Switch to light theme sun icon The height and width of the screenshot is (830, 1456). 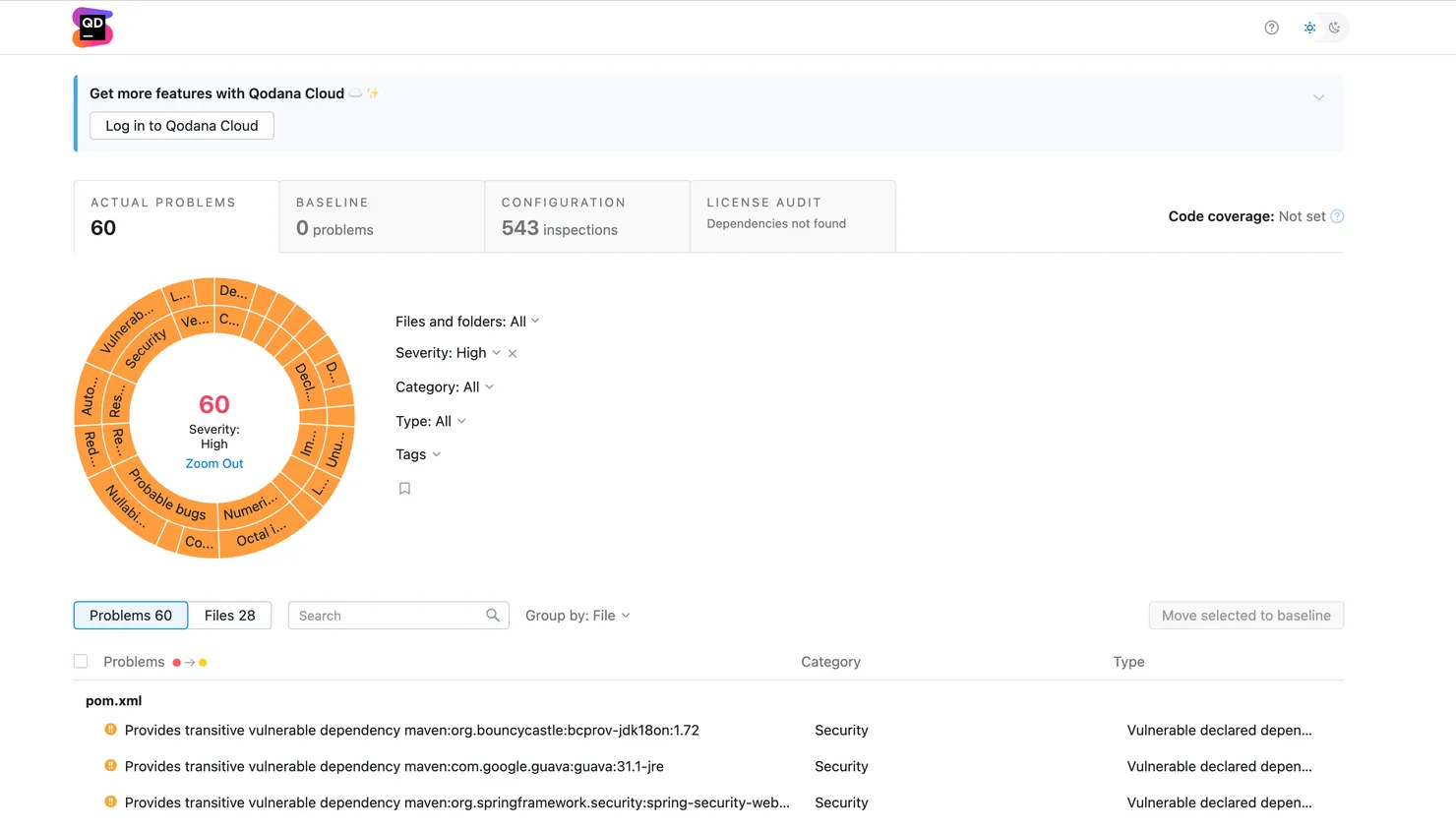(1309, 28)
